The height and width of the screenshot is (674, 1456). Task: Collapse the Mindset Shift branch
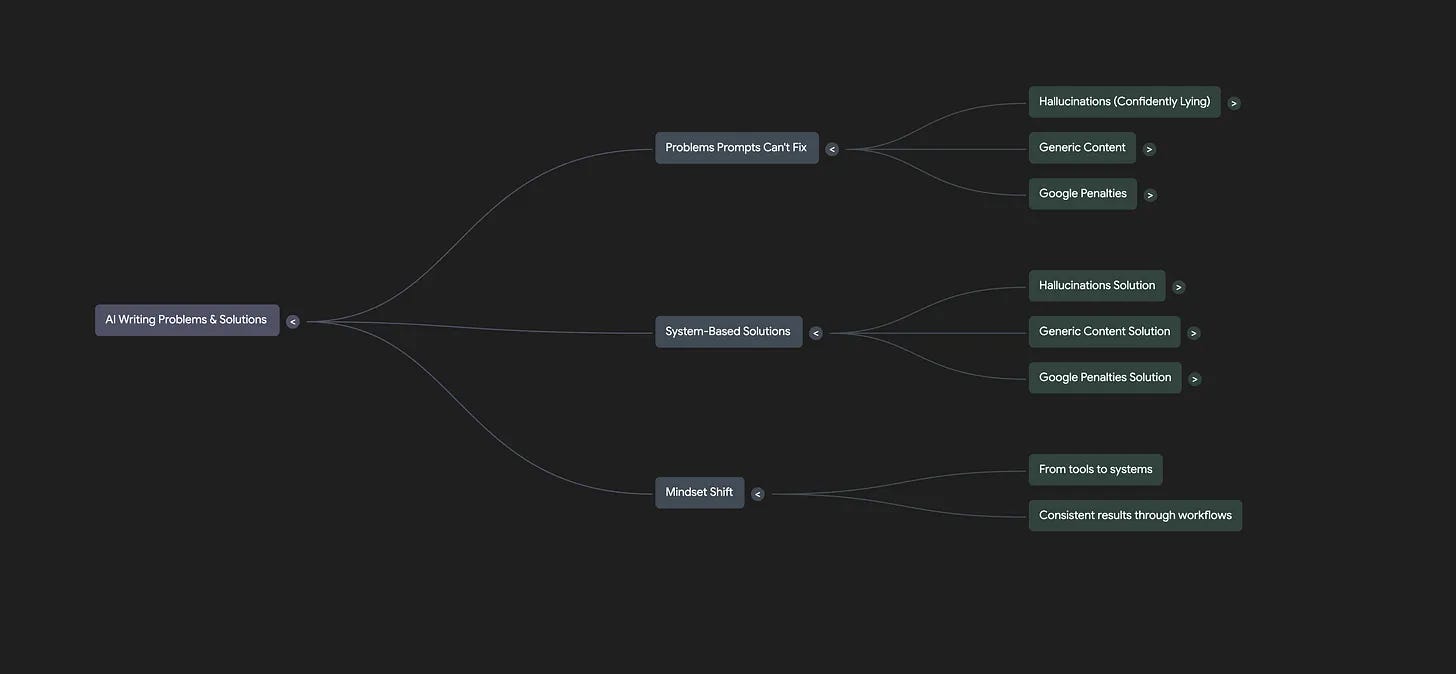coord(757,493)
